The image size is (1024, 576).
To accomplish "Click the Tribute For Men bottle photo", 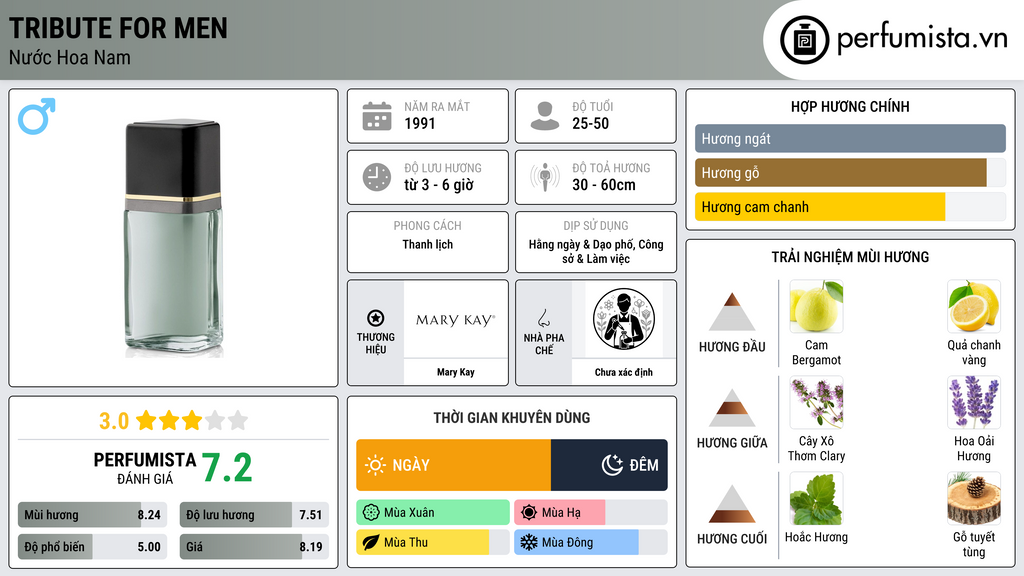I will coord(173,238).
